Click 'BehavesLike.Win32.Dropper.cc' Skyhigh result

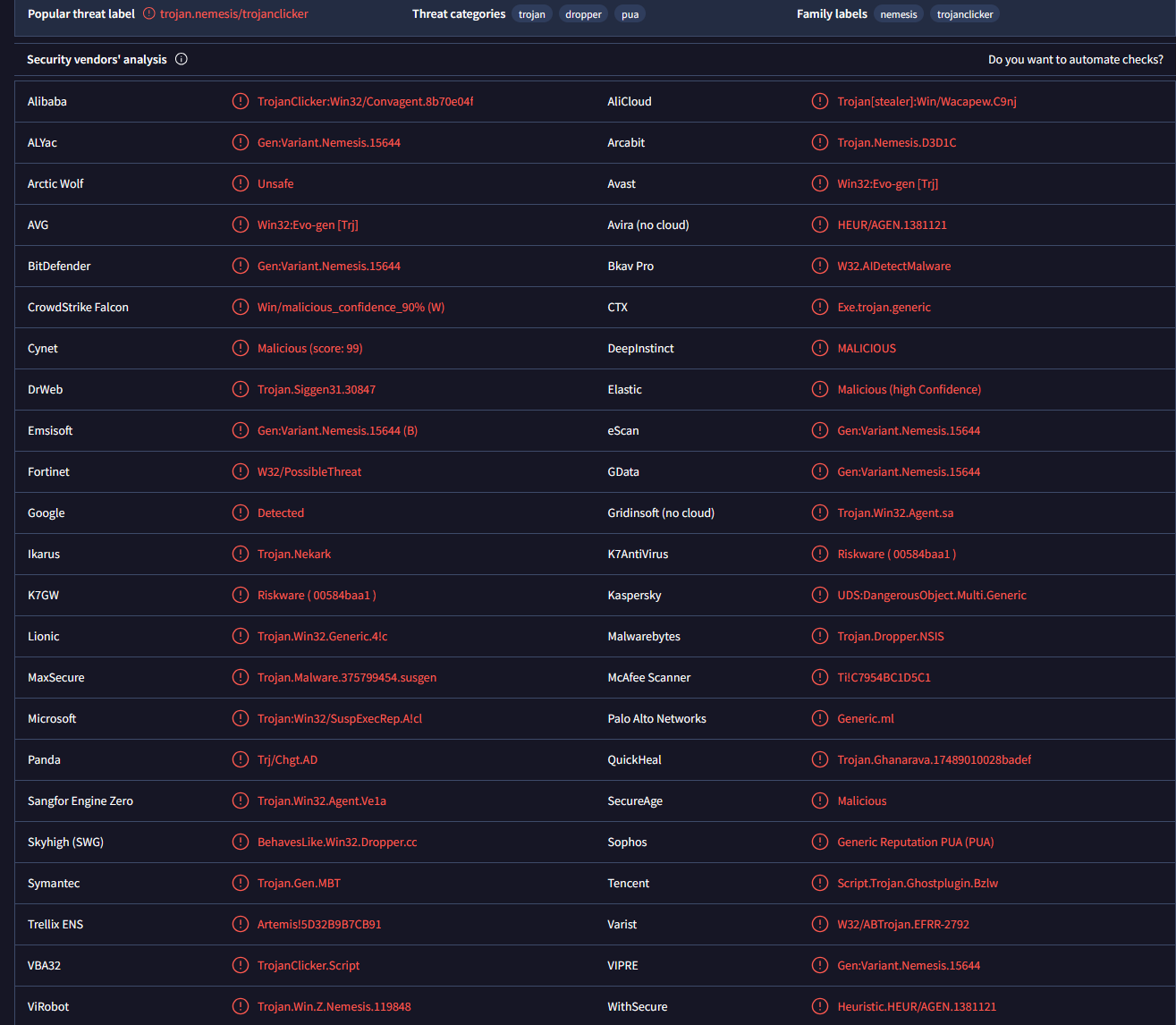point(337,842)
